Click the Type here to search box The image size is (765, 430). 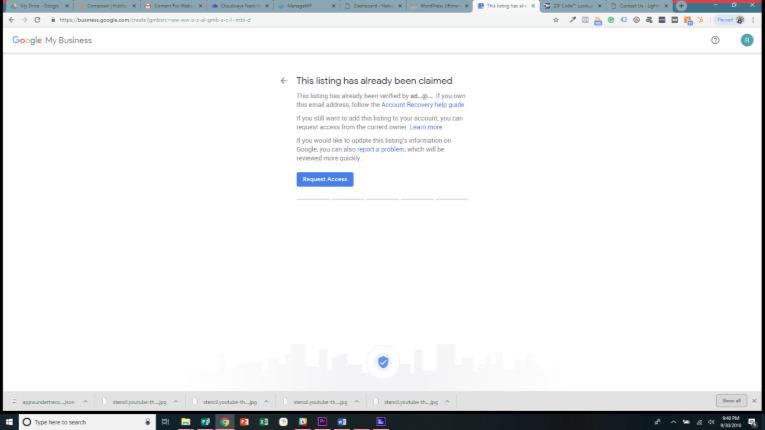pyautogui.click(x=88, y=422)
